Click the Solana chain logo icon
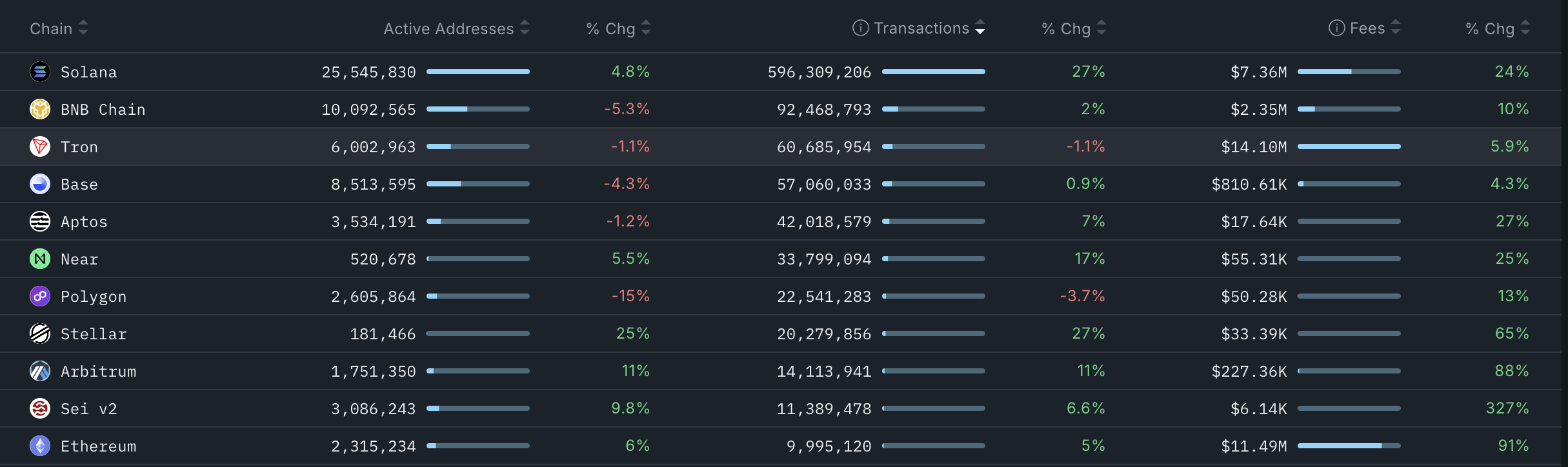1568x467 pixels. (x=40, y=72)
